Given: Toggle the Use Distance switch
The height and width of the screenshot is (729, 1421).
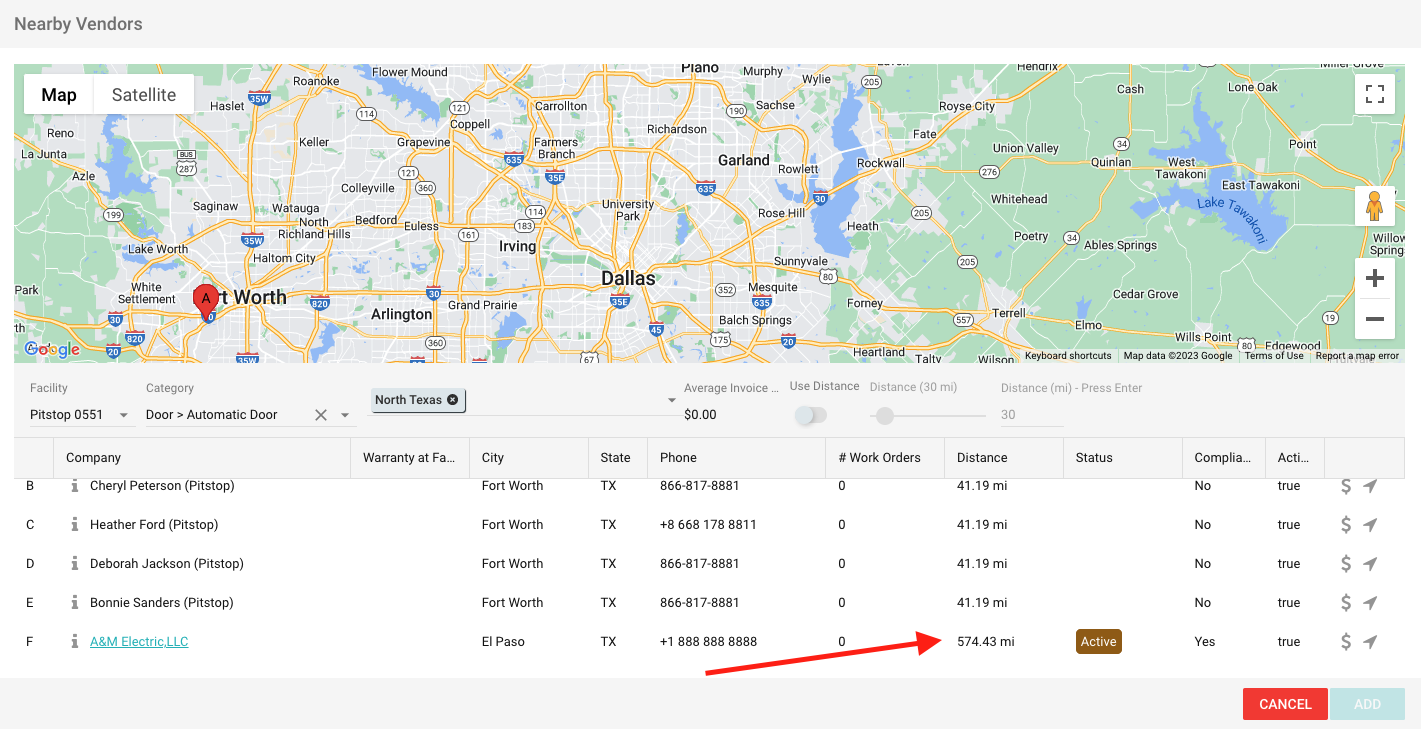Looking at the screenshot, I should [811, 415].
